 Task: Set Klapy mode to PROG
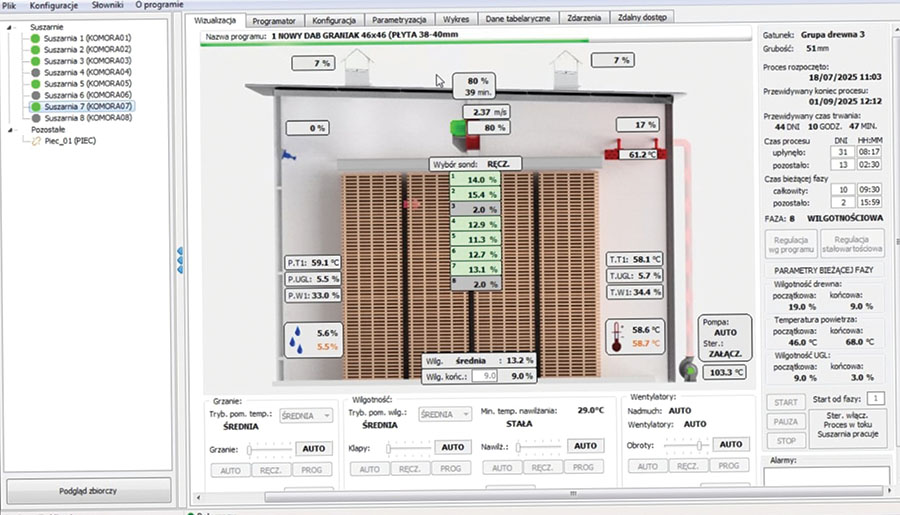coord(449,468)
